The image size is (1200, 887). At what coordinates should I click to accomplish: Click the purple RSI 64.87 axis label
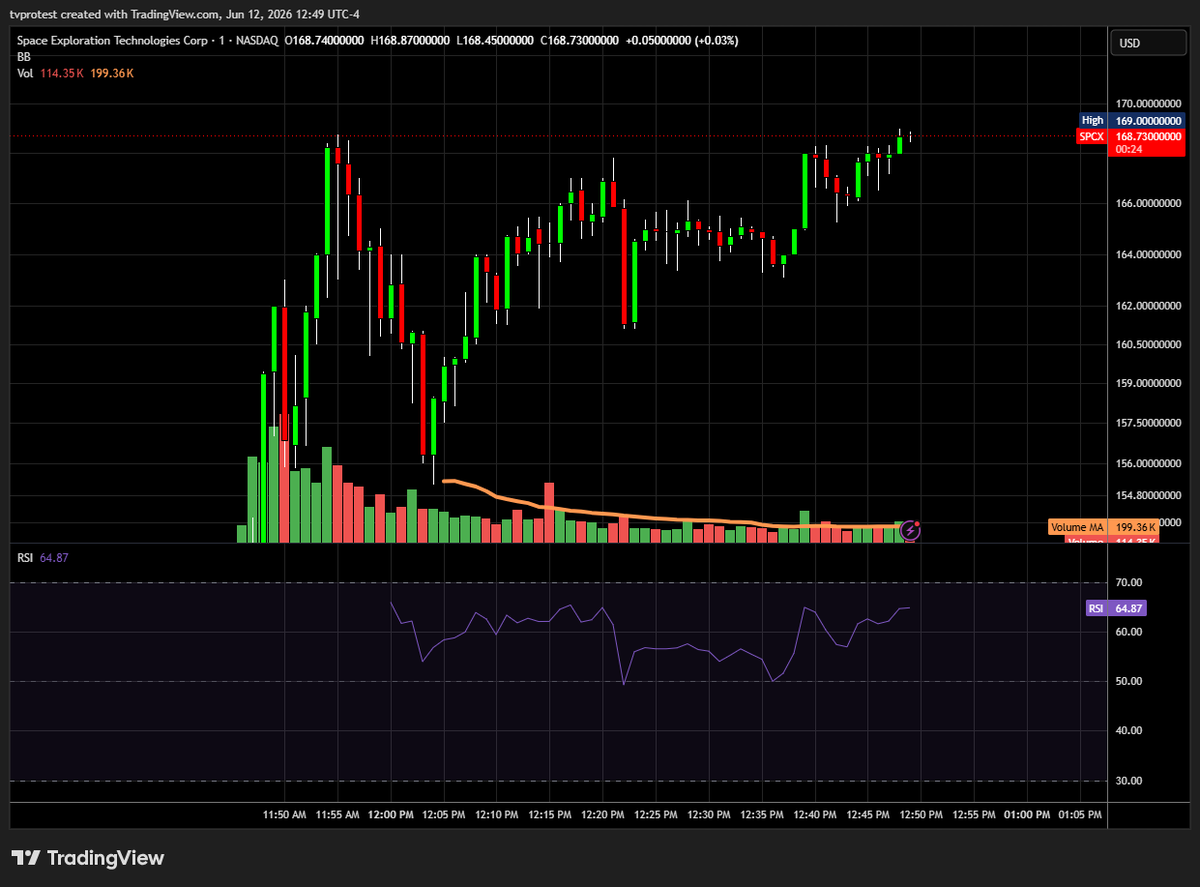click(x=1116, y=608)
